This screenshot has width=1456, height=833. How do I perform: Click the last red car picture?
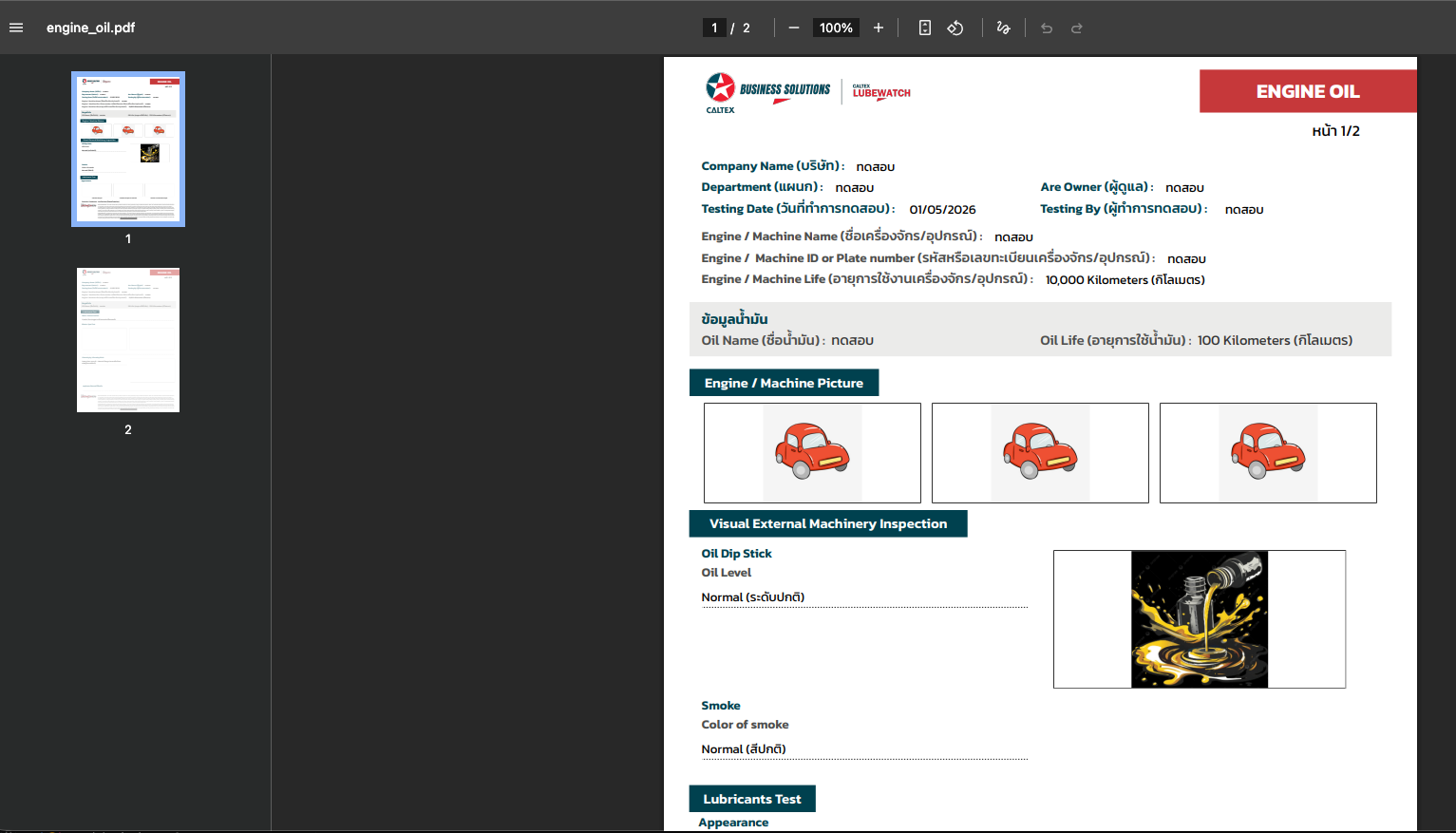1268,453
